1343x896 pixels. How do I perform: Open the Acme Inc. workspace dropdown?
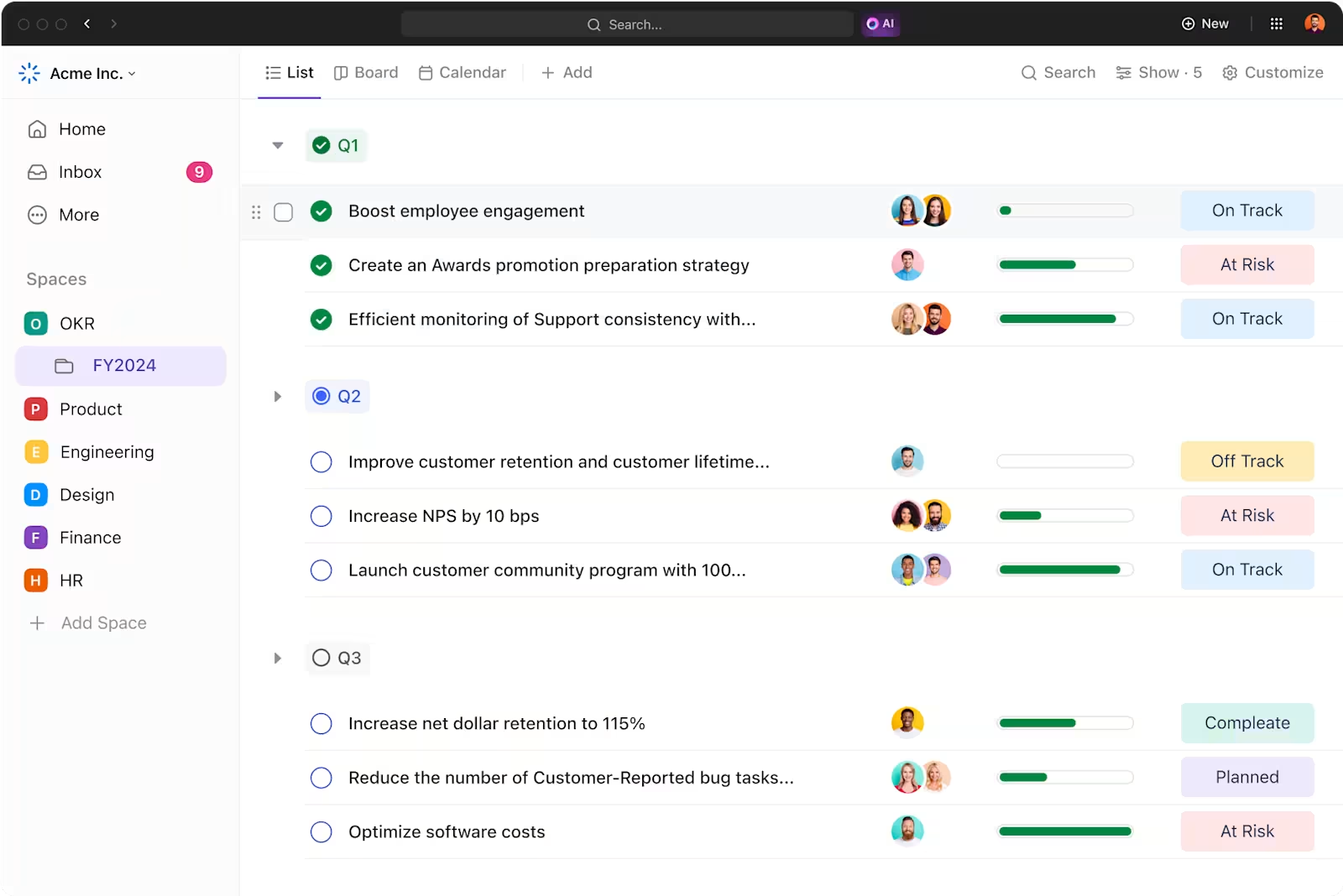click(x=92, y=74)
